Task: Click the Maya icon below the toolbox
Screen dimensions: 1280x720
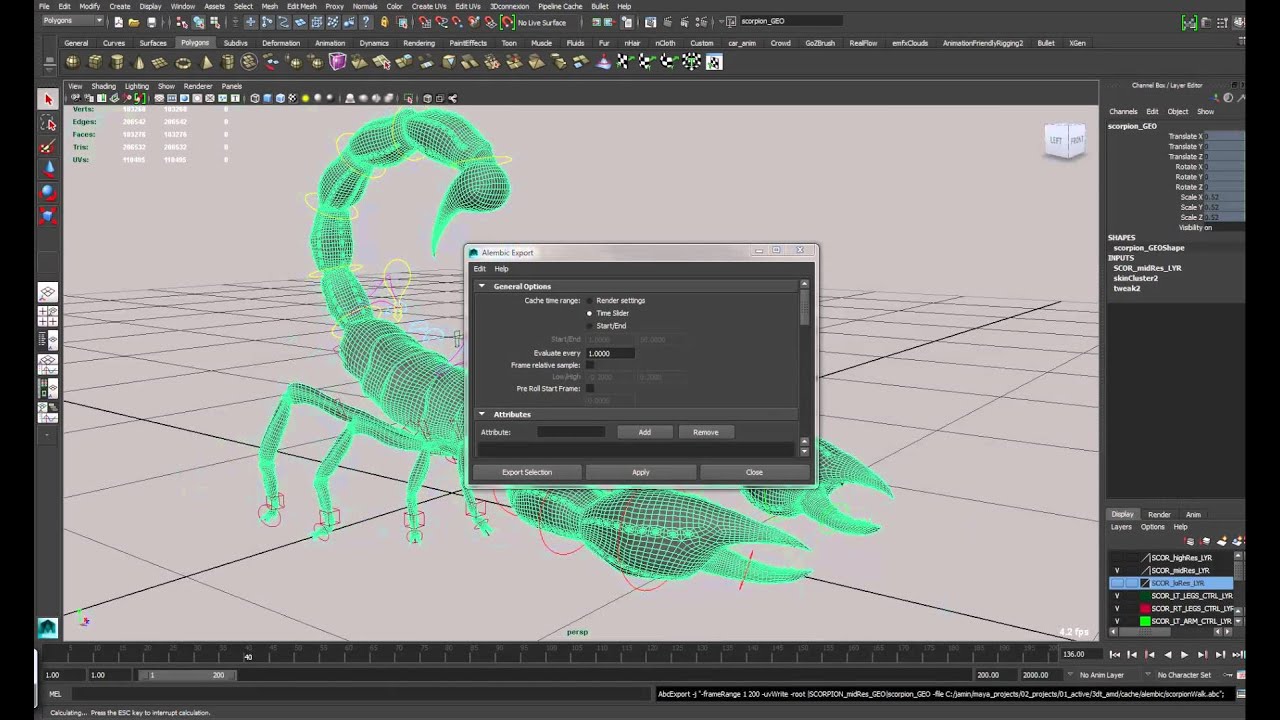Action: (48, 628)
